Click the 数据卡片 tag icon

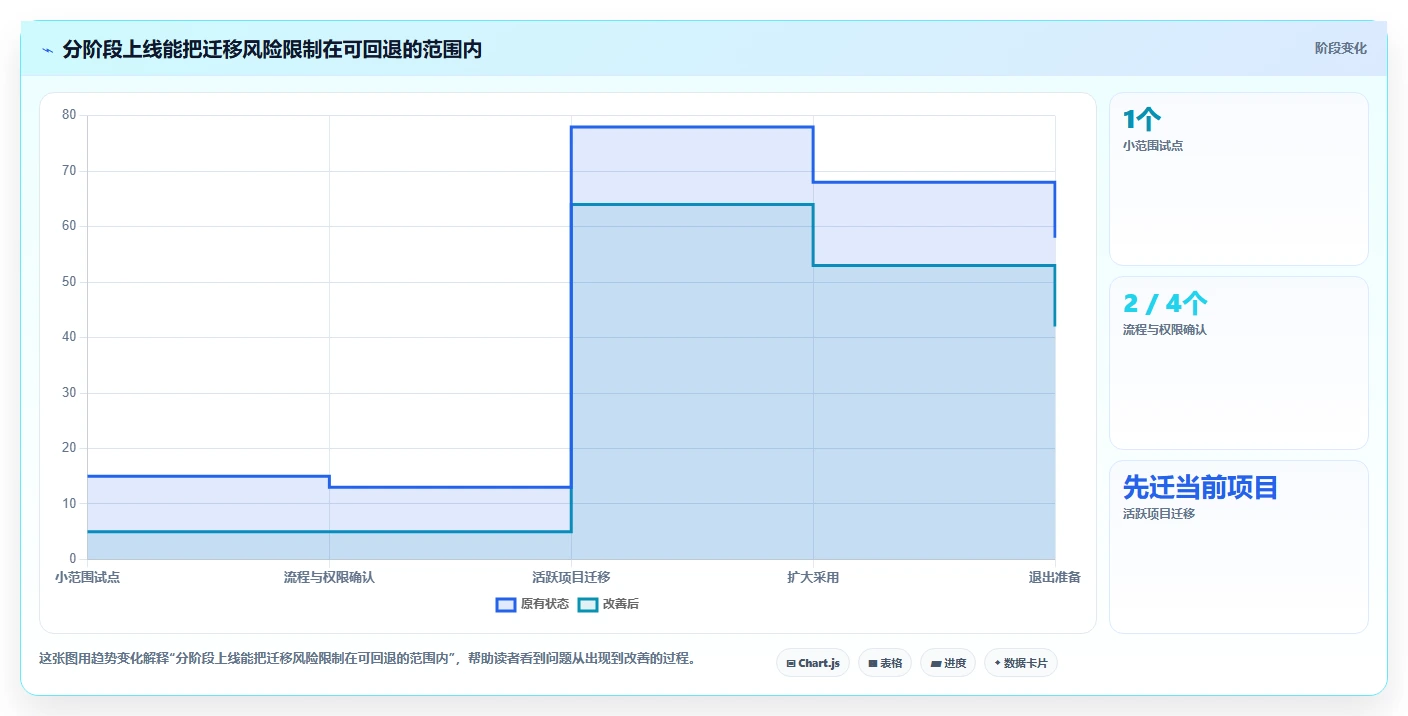point(997,663)
